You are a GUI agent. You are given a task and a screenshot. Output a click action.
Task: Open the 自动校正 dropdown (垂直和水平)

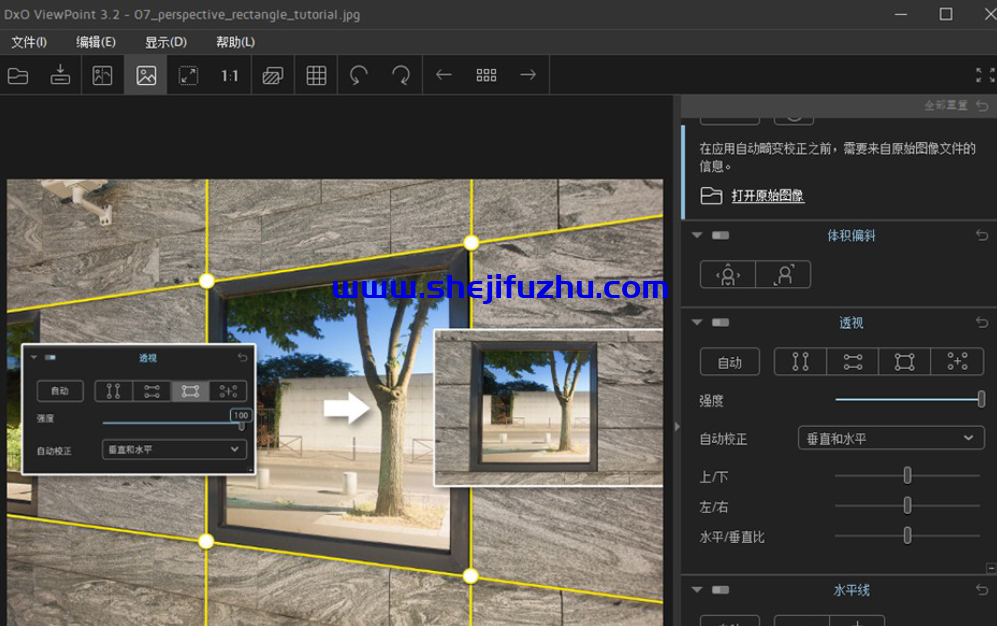click(891, 438)
